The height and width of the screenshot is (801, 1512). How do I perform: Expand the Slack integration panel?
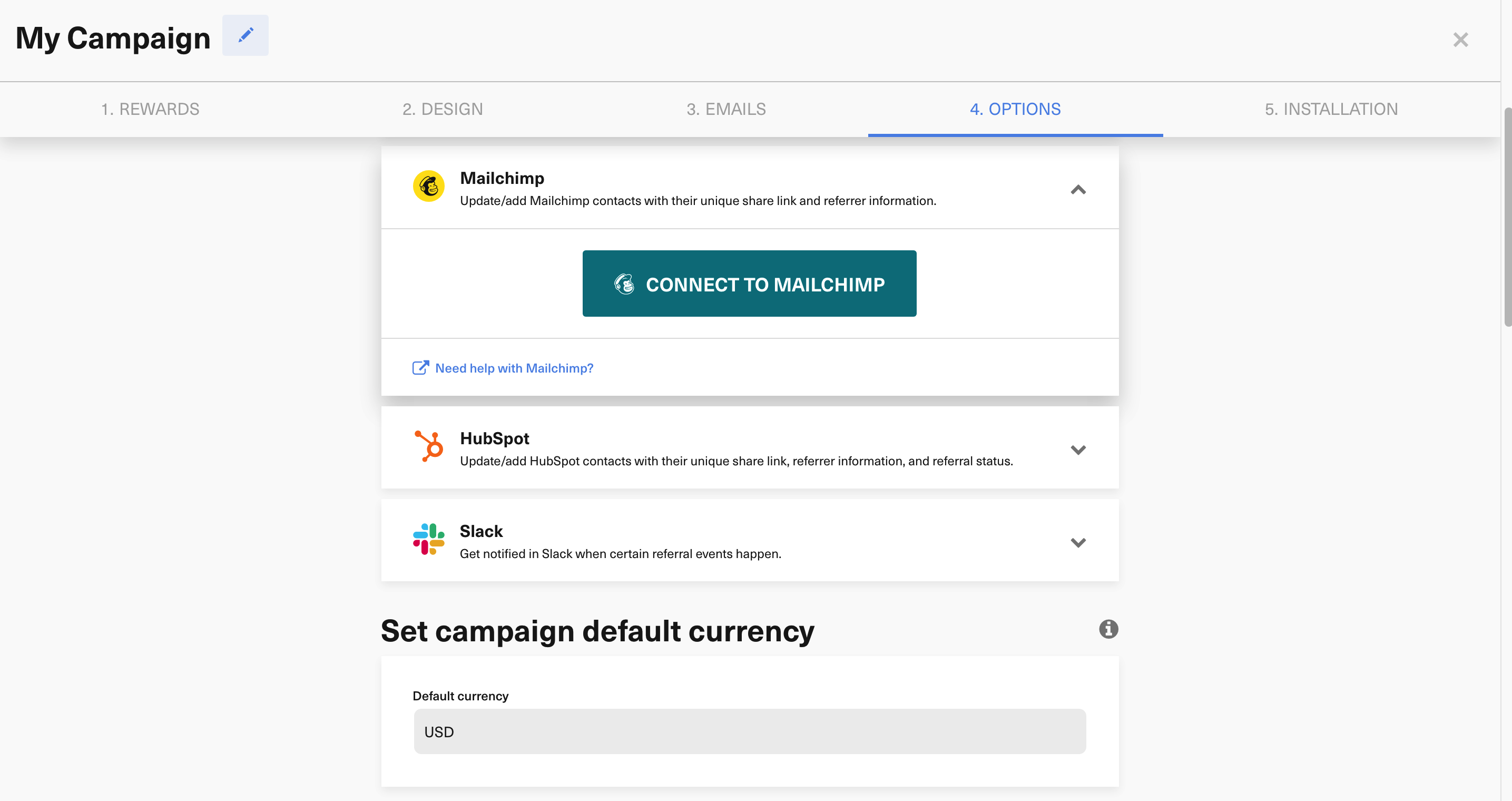pos(1078,543)
